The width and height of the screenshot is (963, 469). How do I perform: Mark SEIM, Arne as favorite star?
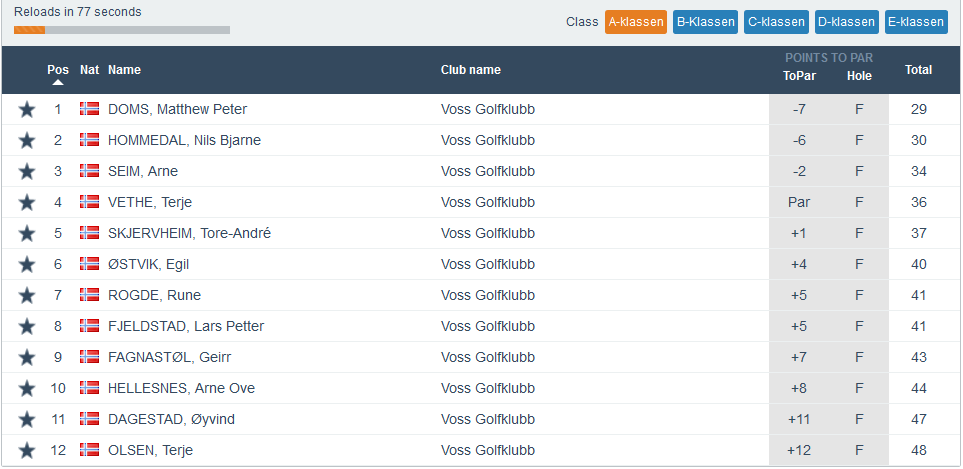[27, 171]
